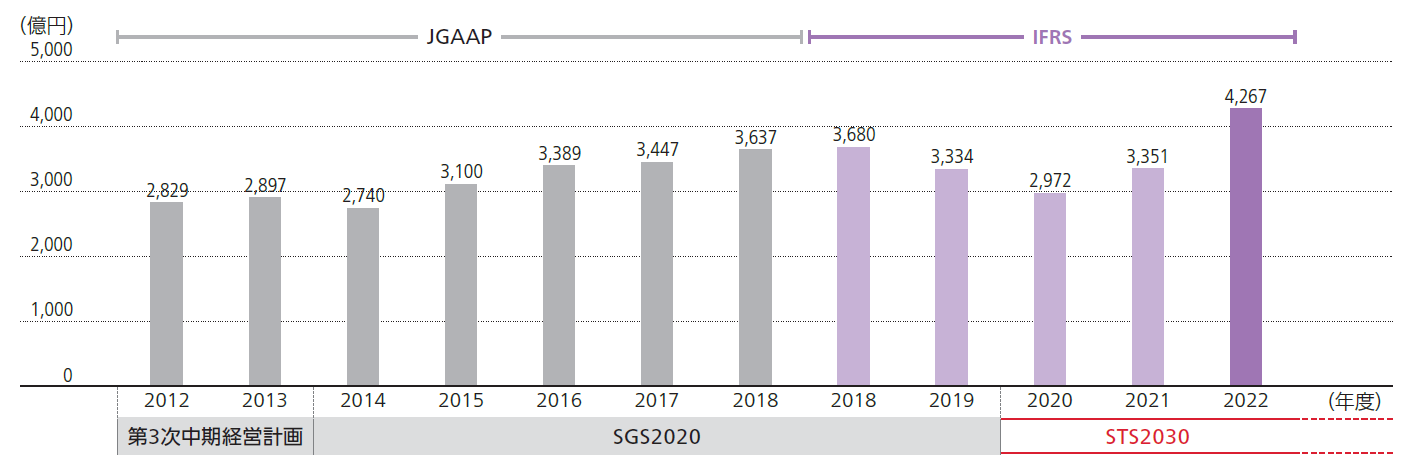
Task: Select the 2018 label under the 3,680 bar
Action: [853, 401]
